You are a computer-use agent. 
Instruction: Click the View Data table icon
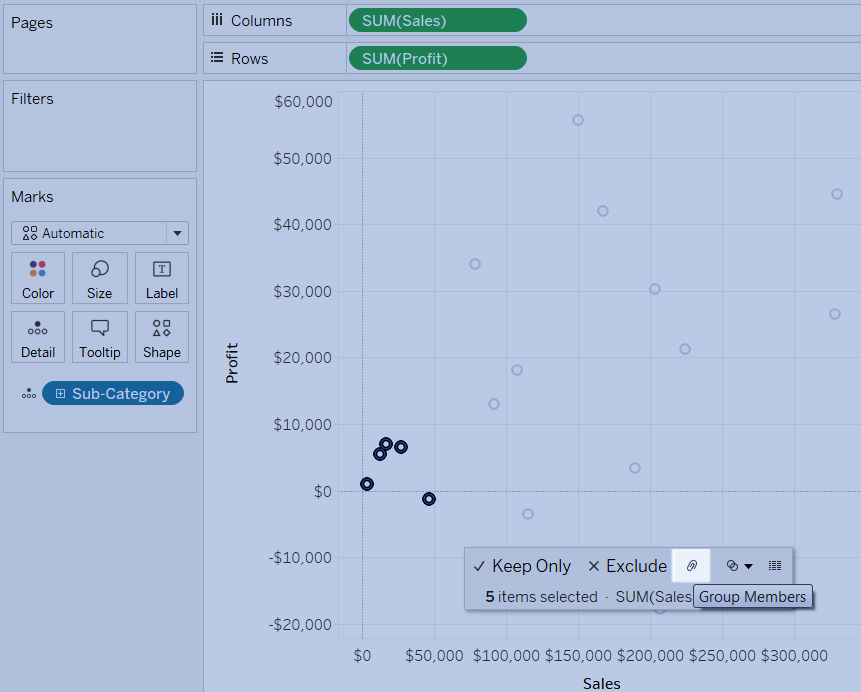(775, 566)
